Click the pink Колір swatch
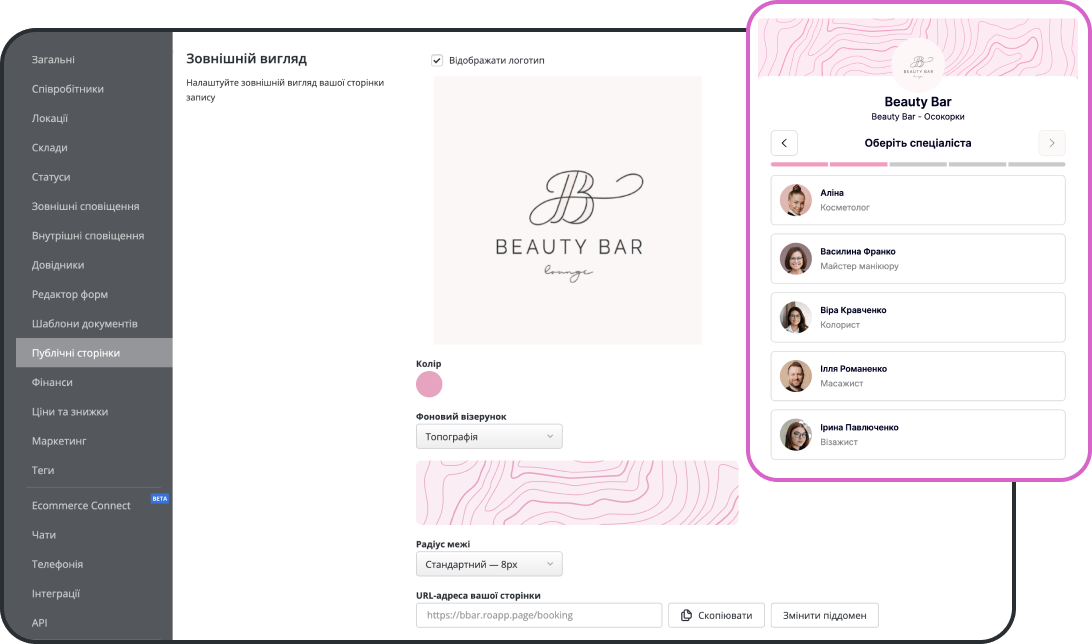 click(x=429, y=384)
